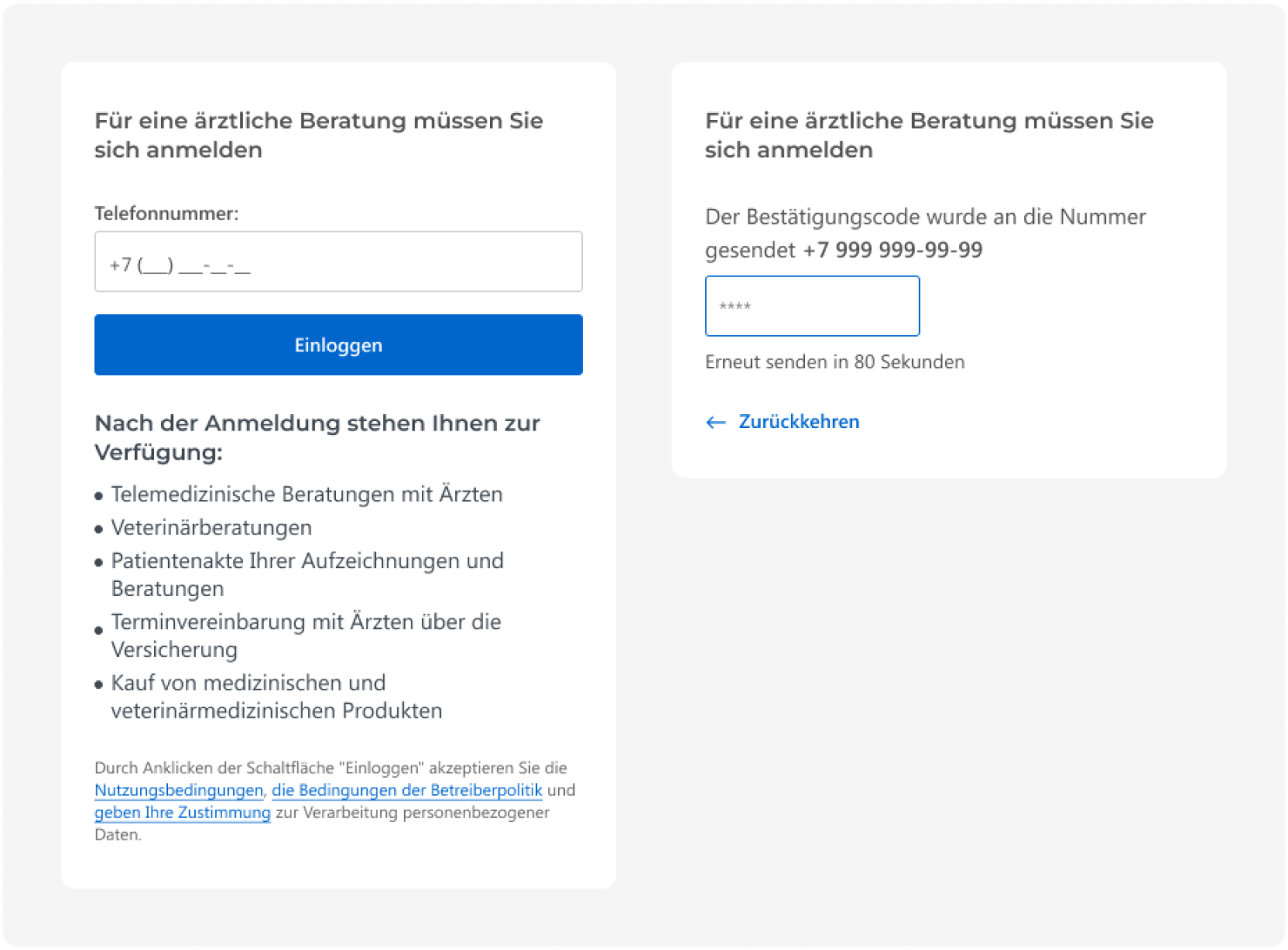Open the Bedingungen der Betreiberpolitik link

click(x=406, y=791)
